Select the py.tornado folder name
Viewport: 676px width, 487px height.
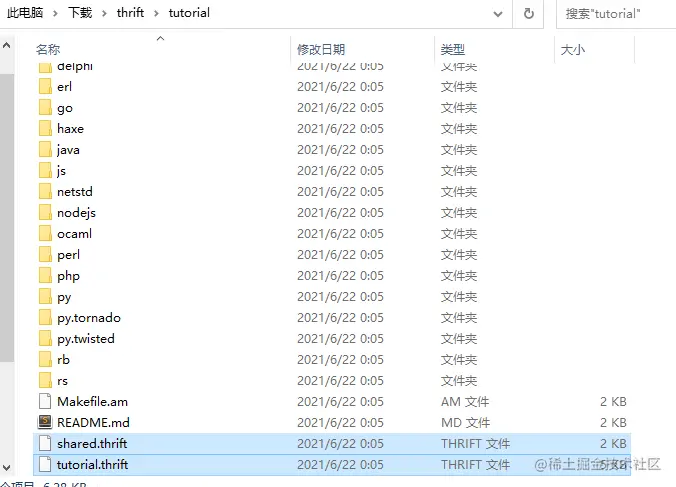[x=89, y=318]
